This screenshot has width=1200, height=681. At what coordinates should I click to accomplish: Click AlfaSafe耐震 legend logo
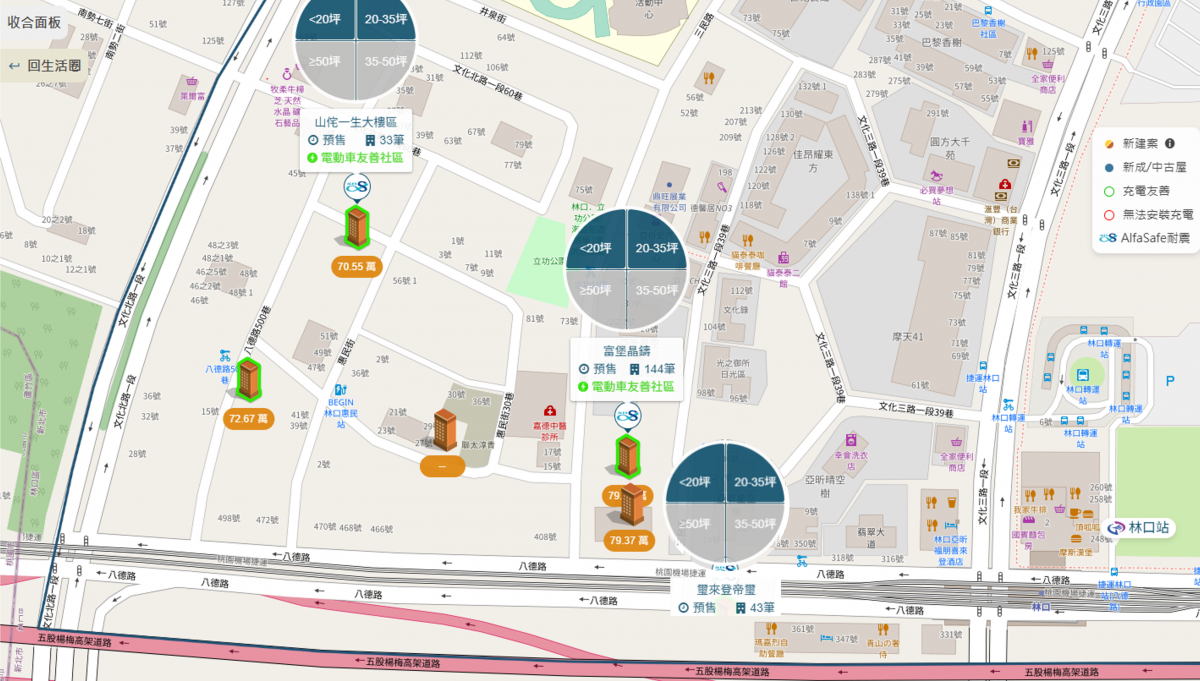coord(1106,238)
